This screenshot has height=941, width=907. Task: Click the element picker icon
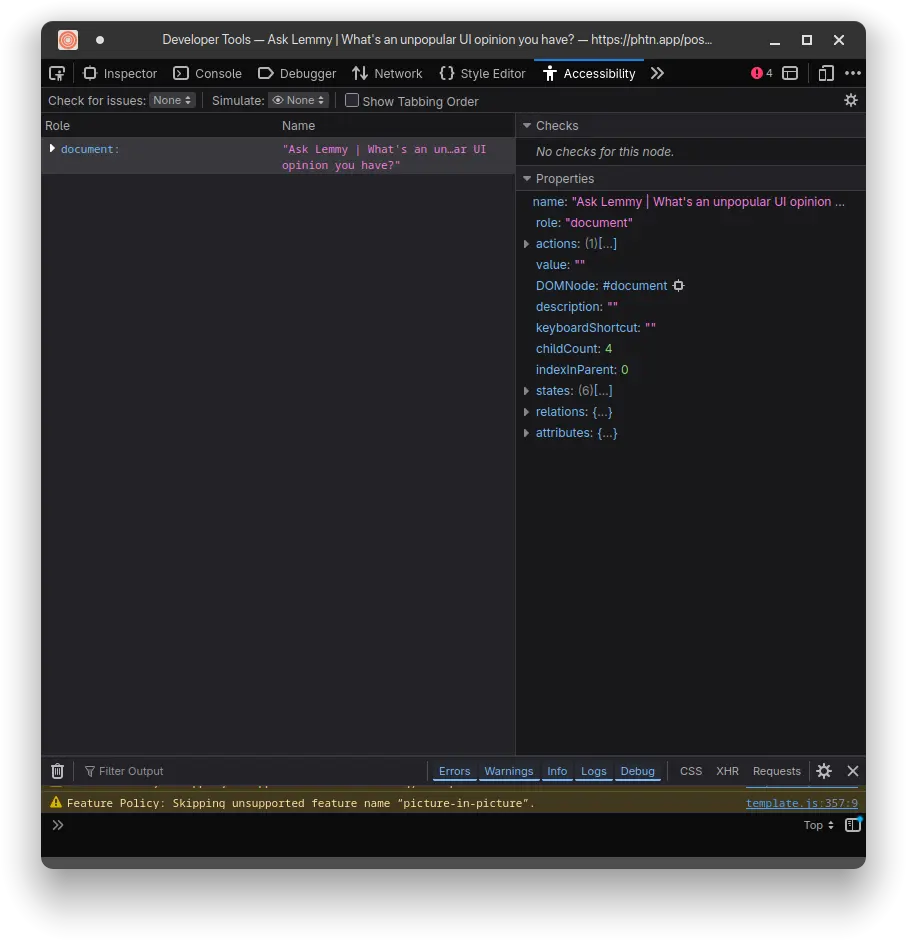pos(57,73)
